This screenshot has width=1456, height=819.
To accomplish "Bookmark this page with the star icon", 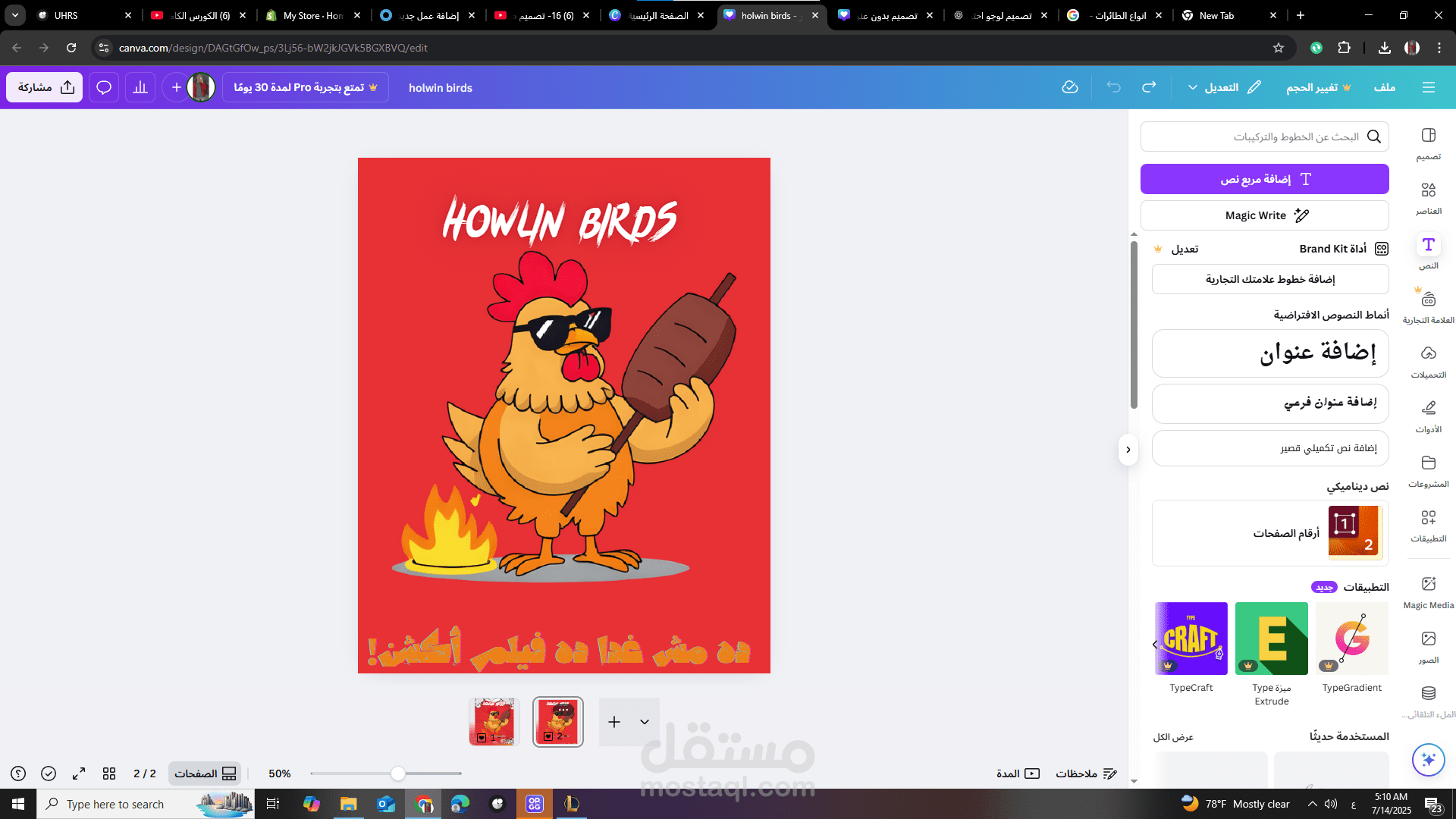I will point(1279,48).
